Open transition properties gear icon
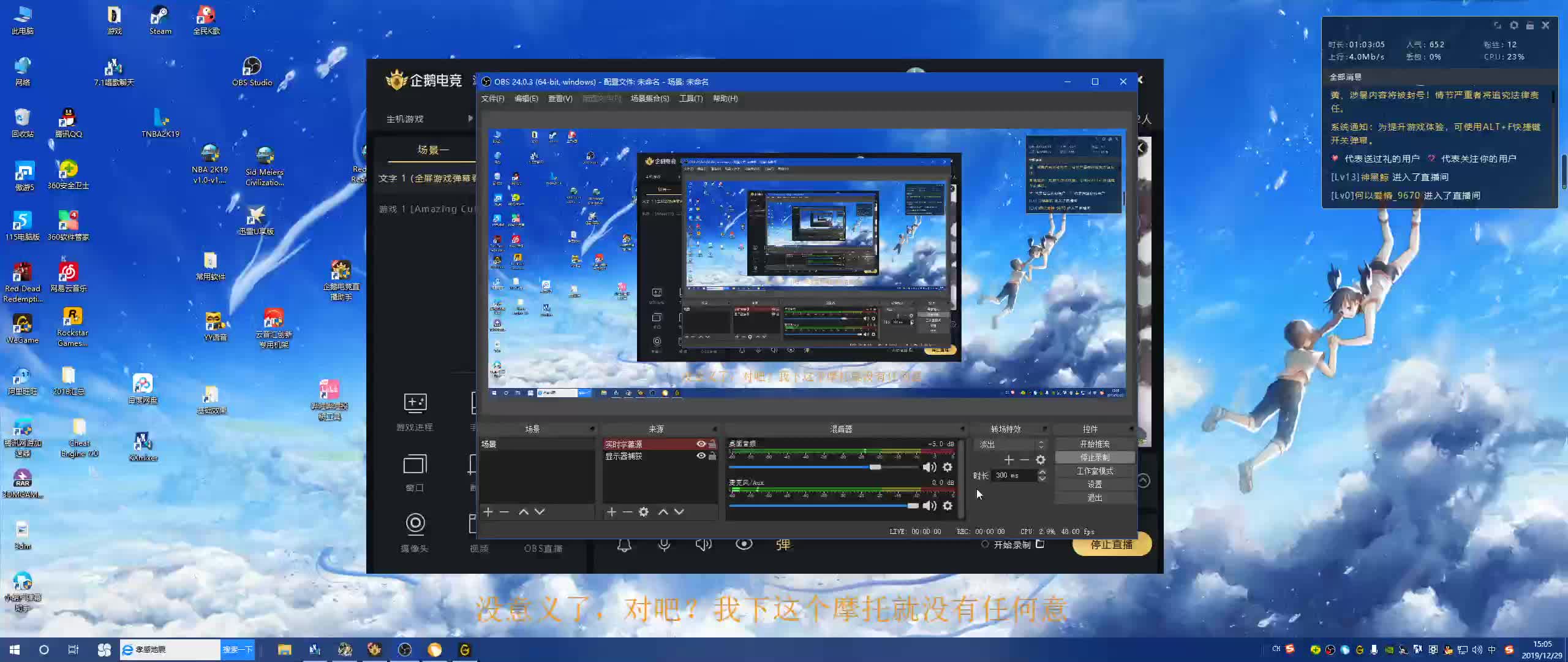 1041,460
